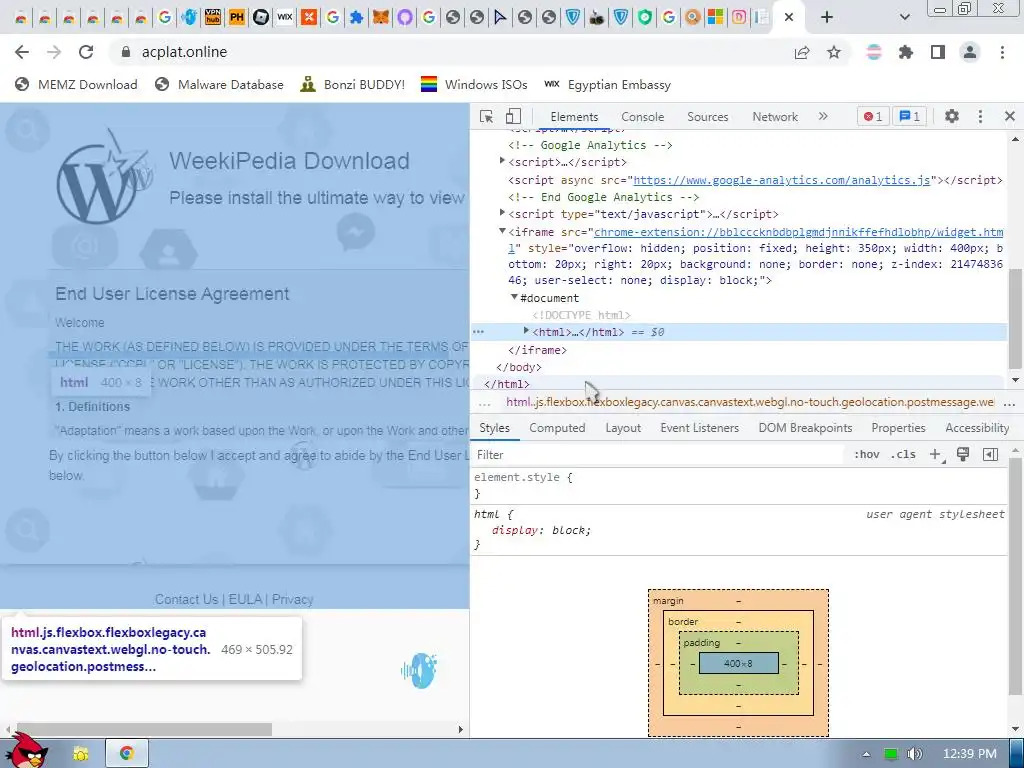The height and width of the screenshot is (768, 1024).
Task: Open the DOM Breakpoints tab
Action: [x=805, y=428]
